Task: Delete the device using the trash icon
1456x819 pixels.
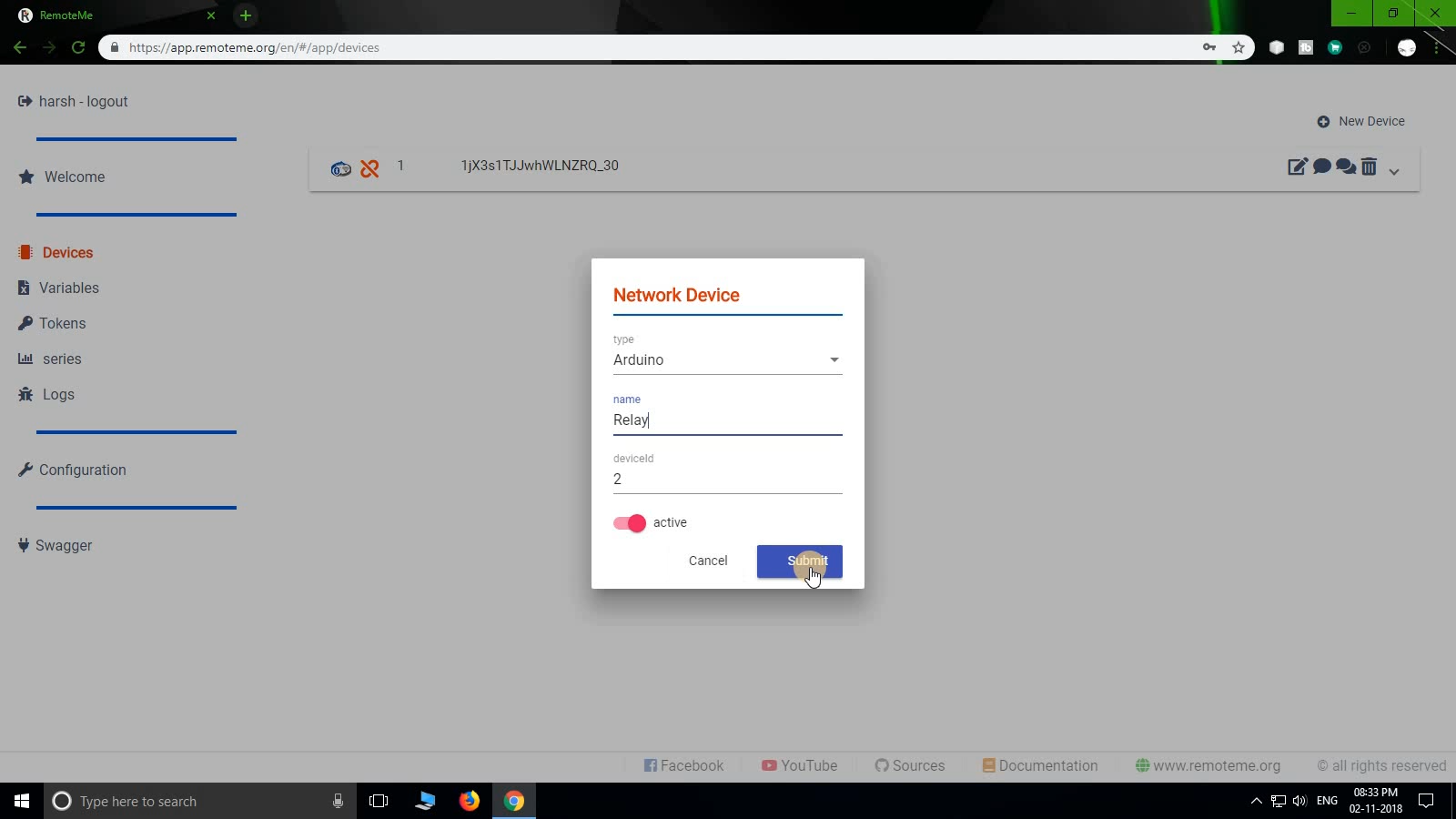Action: pyautogui.click(x=1370, y=167)
